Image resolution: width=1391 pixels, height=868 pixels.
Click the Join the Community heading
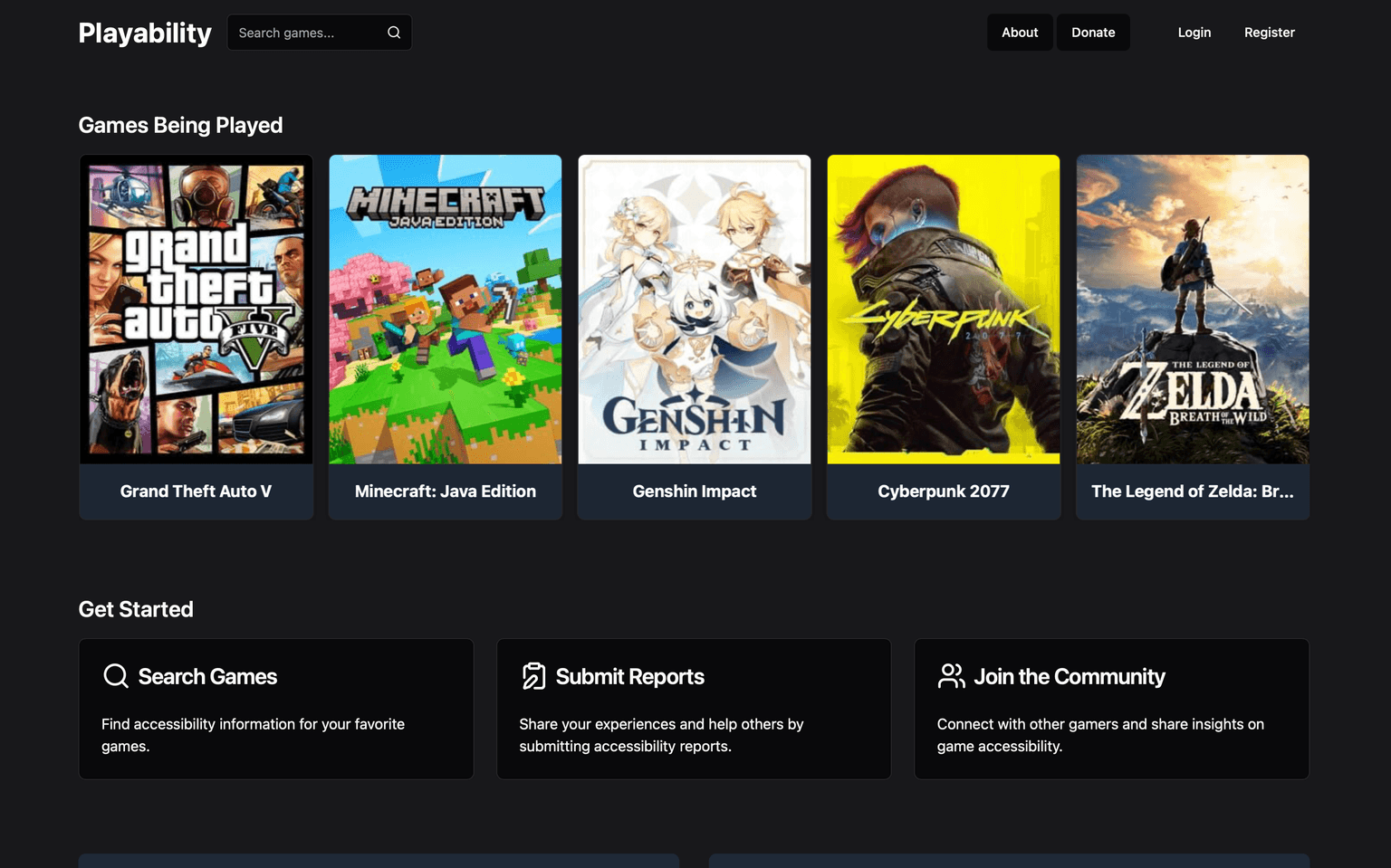(x=1070, y=677)
